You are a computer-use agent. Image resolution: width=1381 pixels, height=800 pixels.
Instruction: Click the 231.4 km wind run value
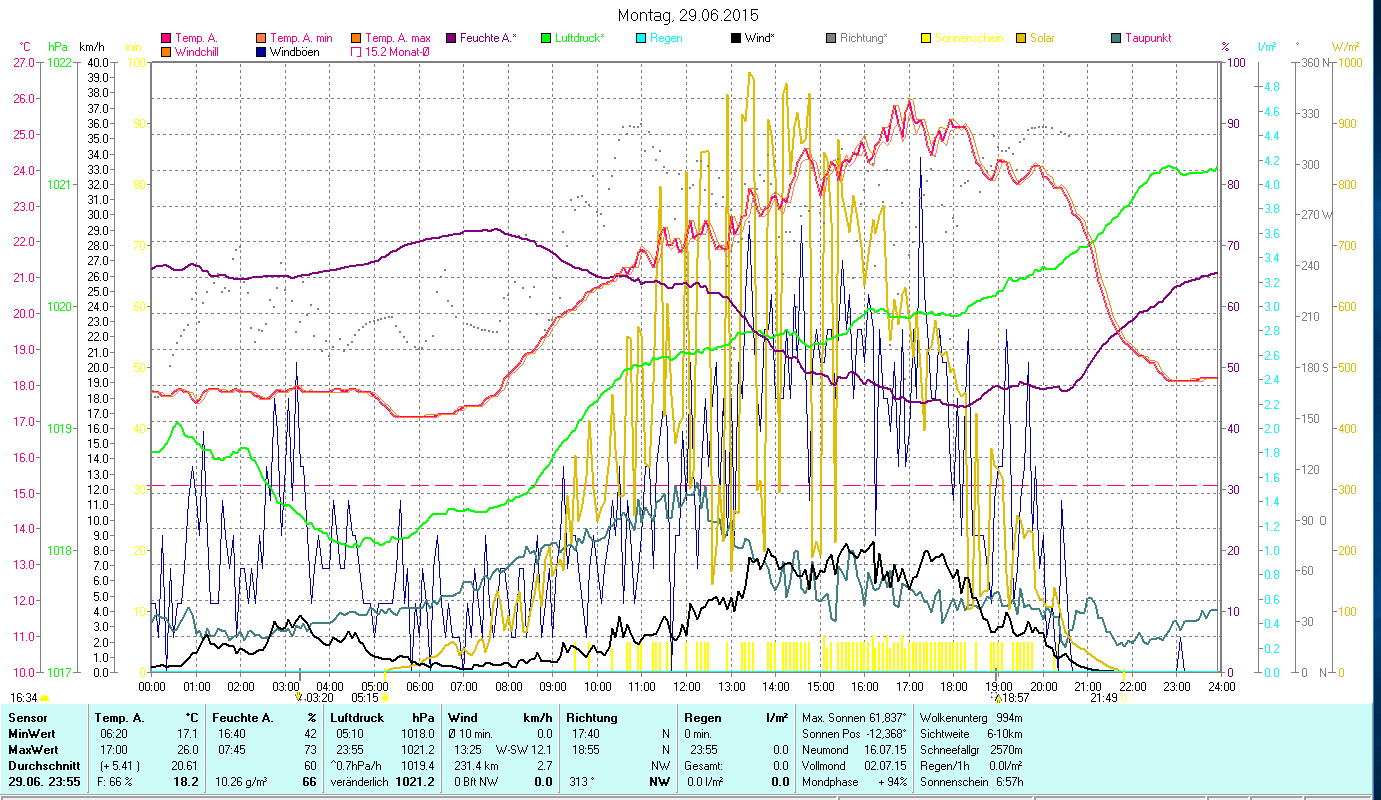coord(474,766)
